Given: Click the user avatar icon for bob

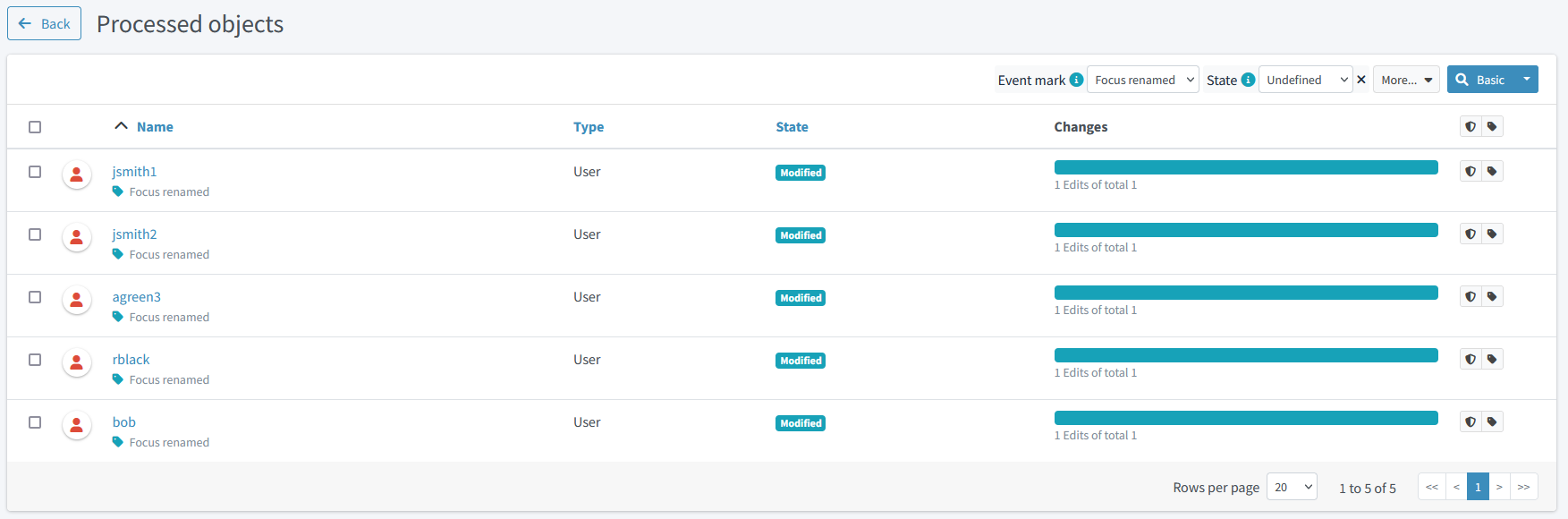Looking at the screenshot, I should [77, 425].
